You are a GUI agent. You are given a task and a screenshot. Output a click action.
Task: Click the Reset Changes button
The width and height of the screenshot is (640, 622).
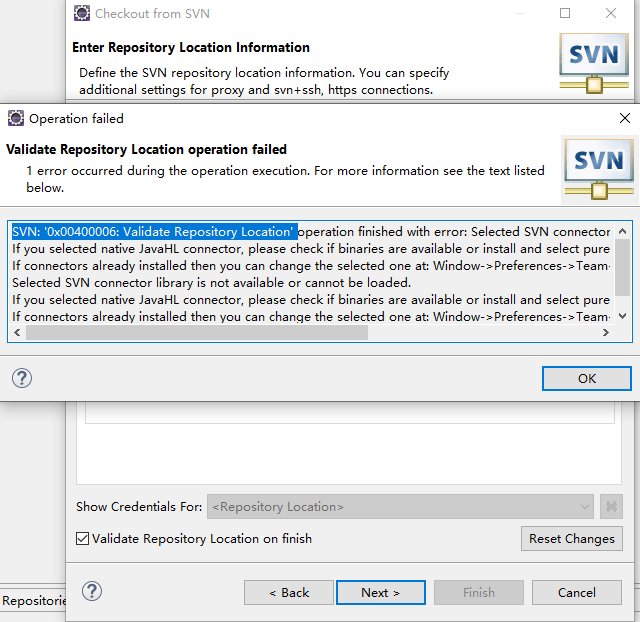(571, 538)
